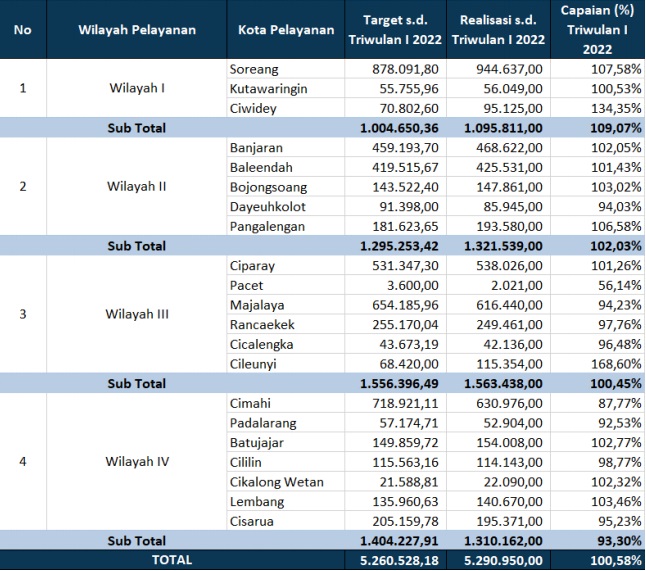This screenshot has height=571, width=646.
Task: Select the 'Wilayah III' cell
Action: [x=137, y=314]
